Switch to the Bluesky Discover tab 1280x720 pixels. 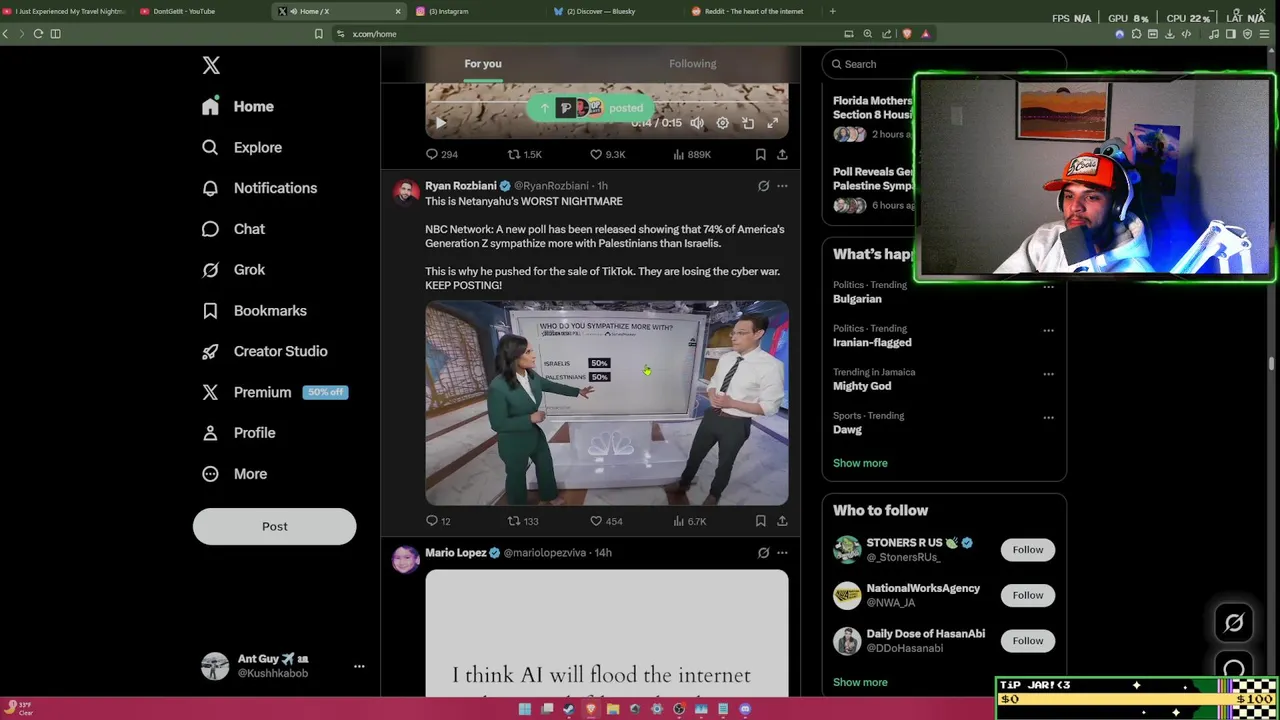(x=613, y=11)
